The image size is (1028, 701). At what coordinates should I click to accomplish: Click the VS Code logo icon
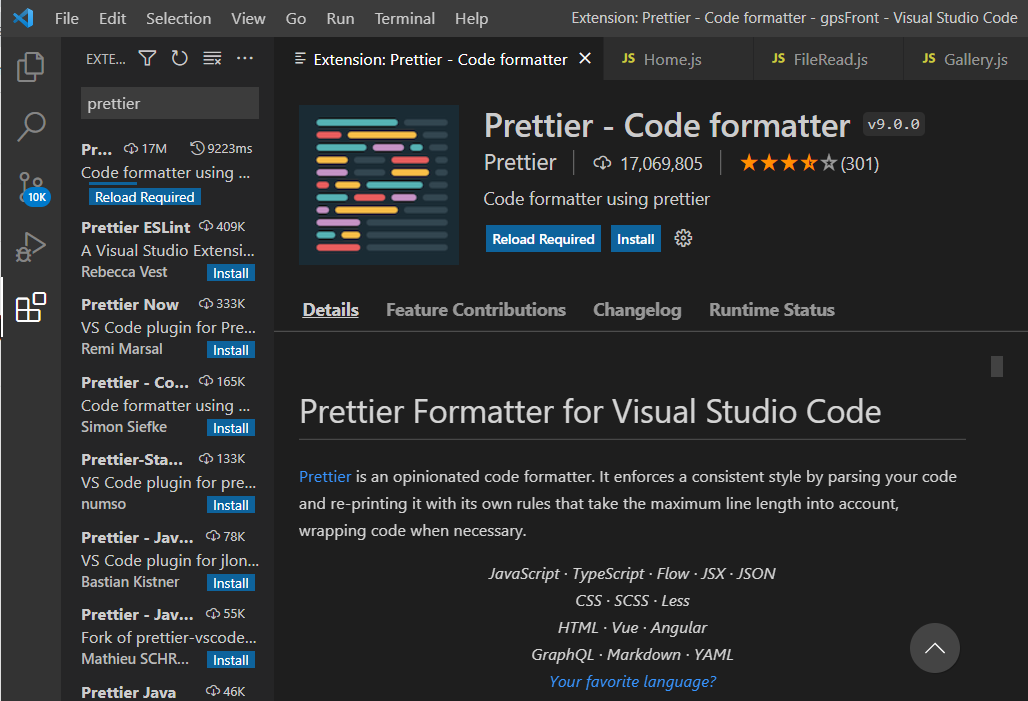pos(23,18)
